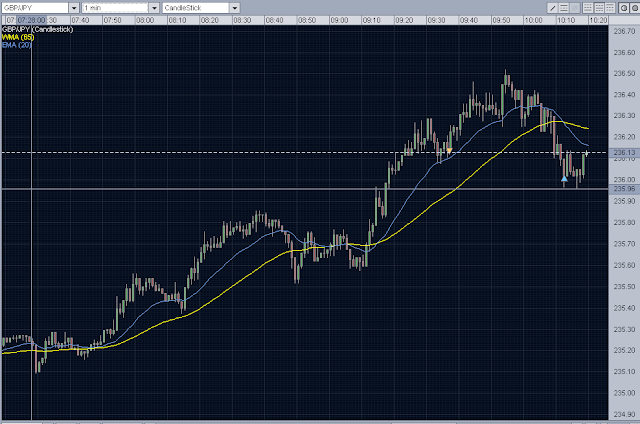Open the CandleStick chart type dropdown arrow

(234, 8)
